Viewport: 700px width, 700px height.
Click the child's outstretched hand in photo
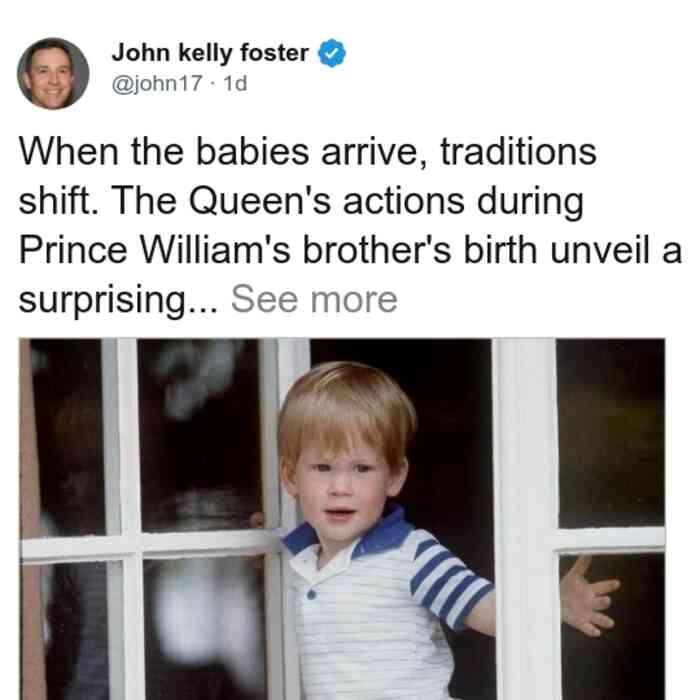click(x=588, y=596)
